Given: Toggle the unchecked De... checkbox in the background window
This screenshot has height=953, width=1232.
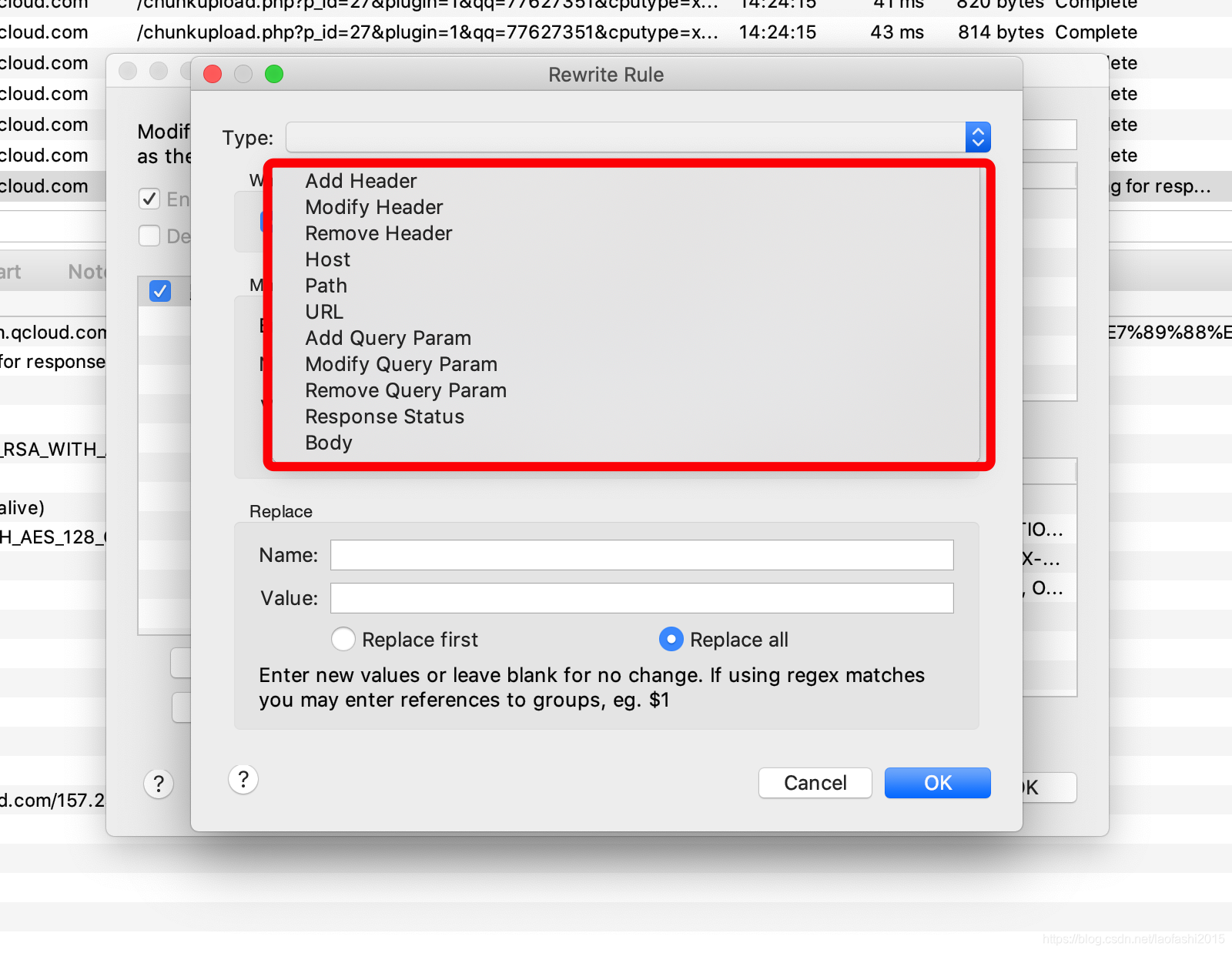Looking at the screenshot, I should pyautogui.click(x=149, y=236).
